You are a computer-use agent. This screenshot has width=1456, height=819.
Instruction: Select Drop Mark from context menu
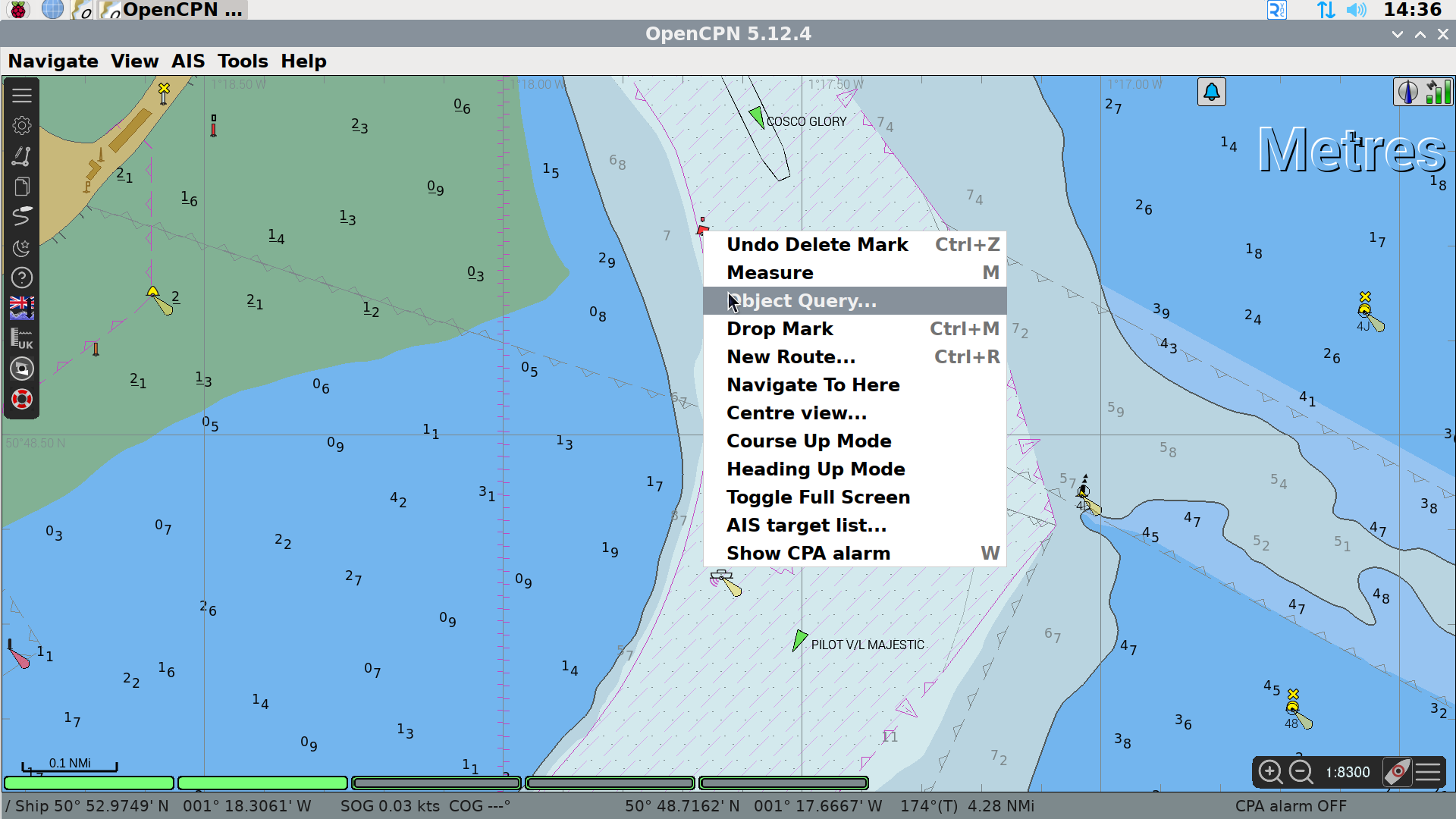click(x=780, y=329)
